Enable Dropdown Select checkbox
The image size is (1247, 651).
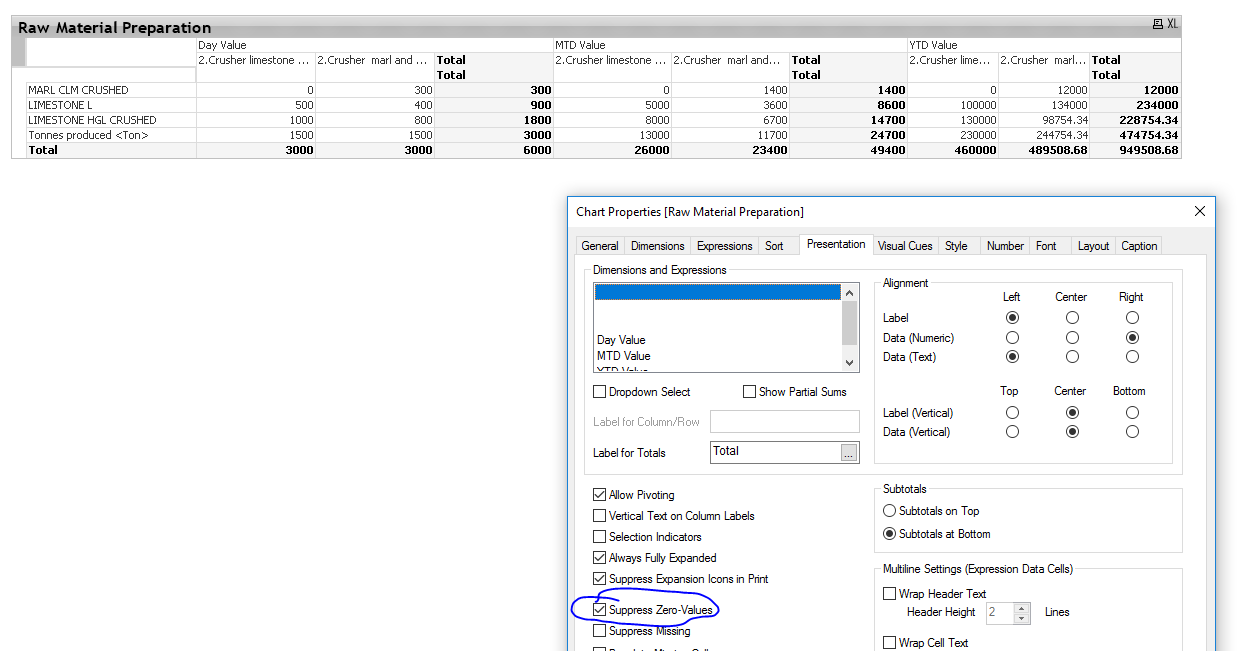[x=600, y=392]
